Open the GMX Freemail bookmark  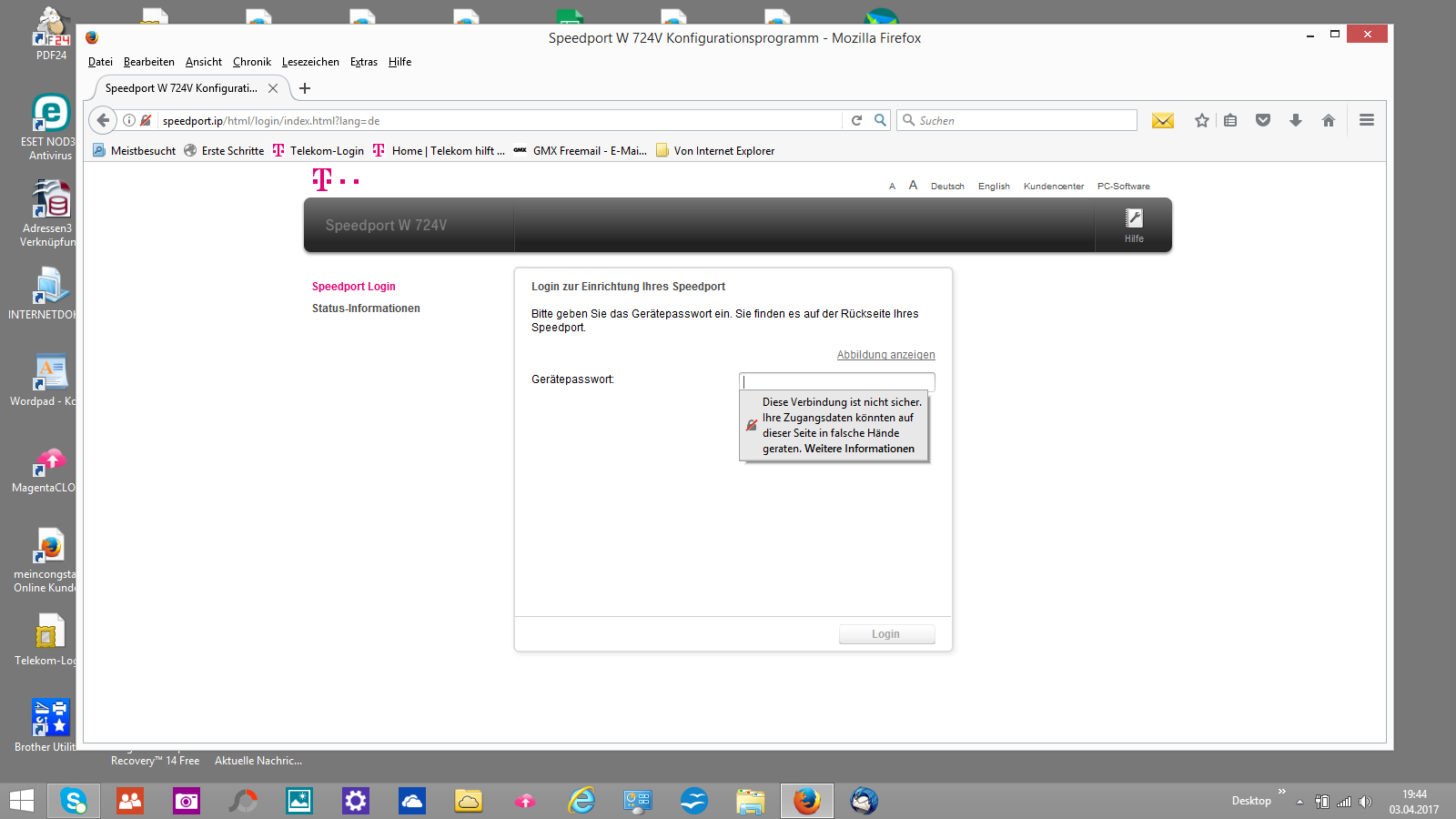[581, 151]
